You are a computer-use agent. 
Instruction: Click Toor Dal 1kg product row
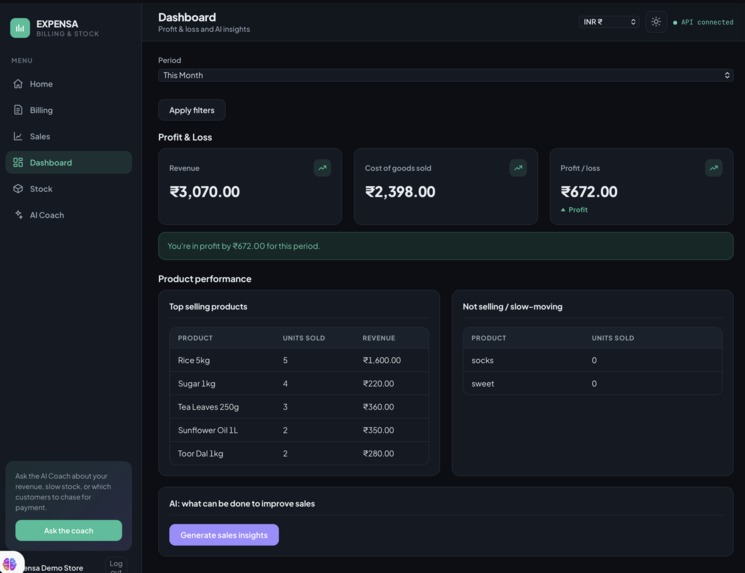(299, 453)
